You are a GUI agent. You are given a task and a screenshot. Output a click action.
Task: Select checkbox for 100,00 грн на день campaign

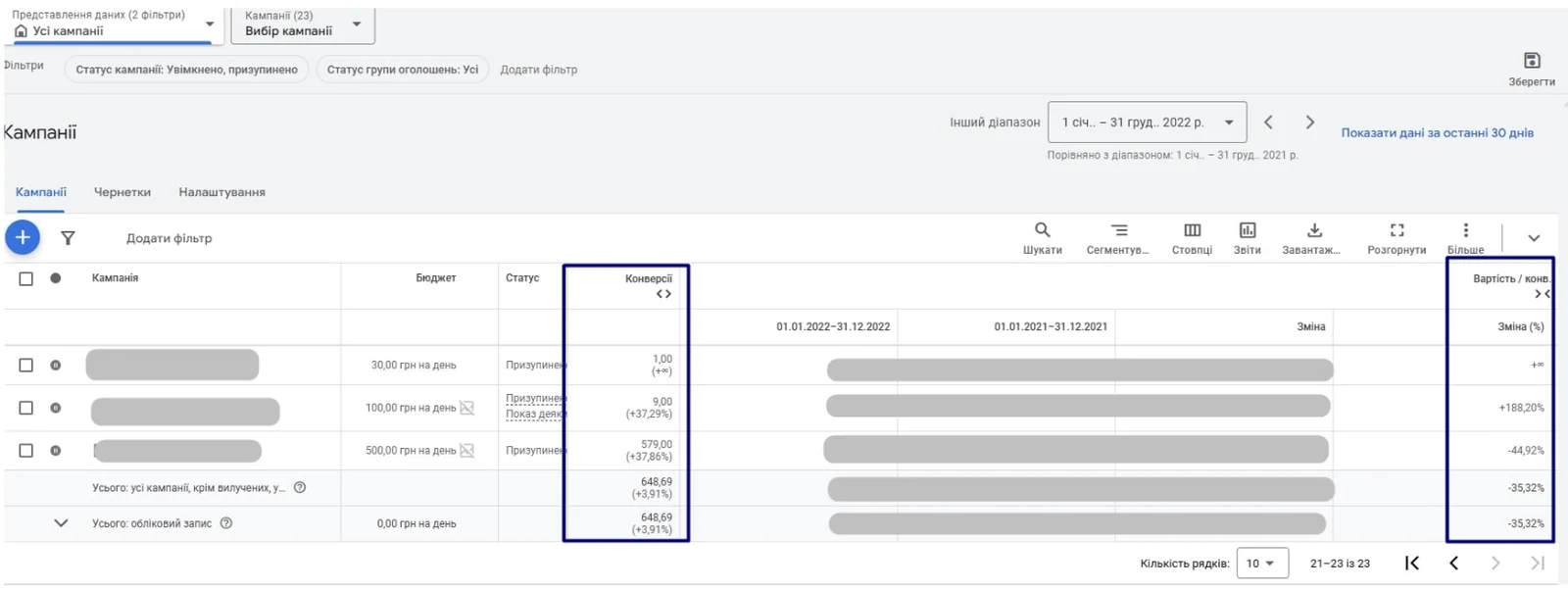(x=26, y=408)
